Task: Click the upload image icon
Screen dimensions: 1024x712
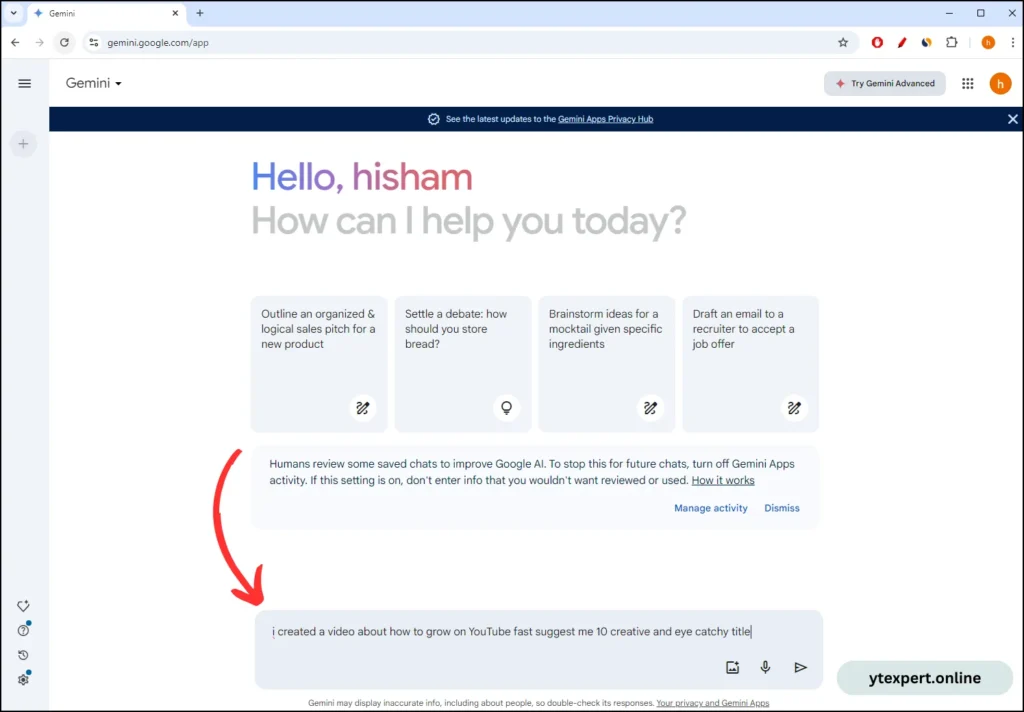Action: [x=732, y=667]
